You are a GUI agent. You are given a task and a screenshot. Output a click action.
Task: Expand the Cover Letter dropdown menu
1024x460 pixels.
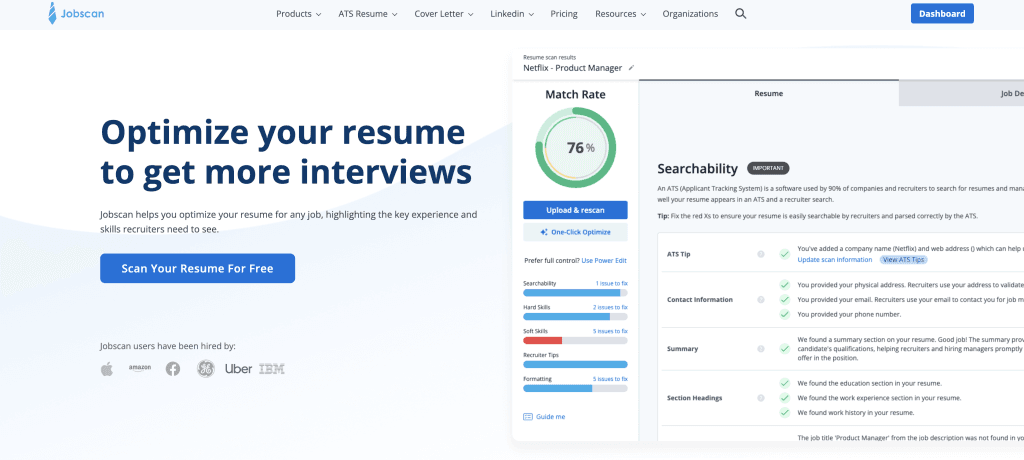point(444,14)
